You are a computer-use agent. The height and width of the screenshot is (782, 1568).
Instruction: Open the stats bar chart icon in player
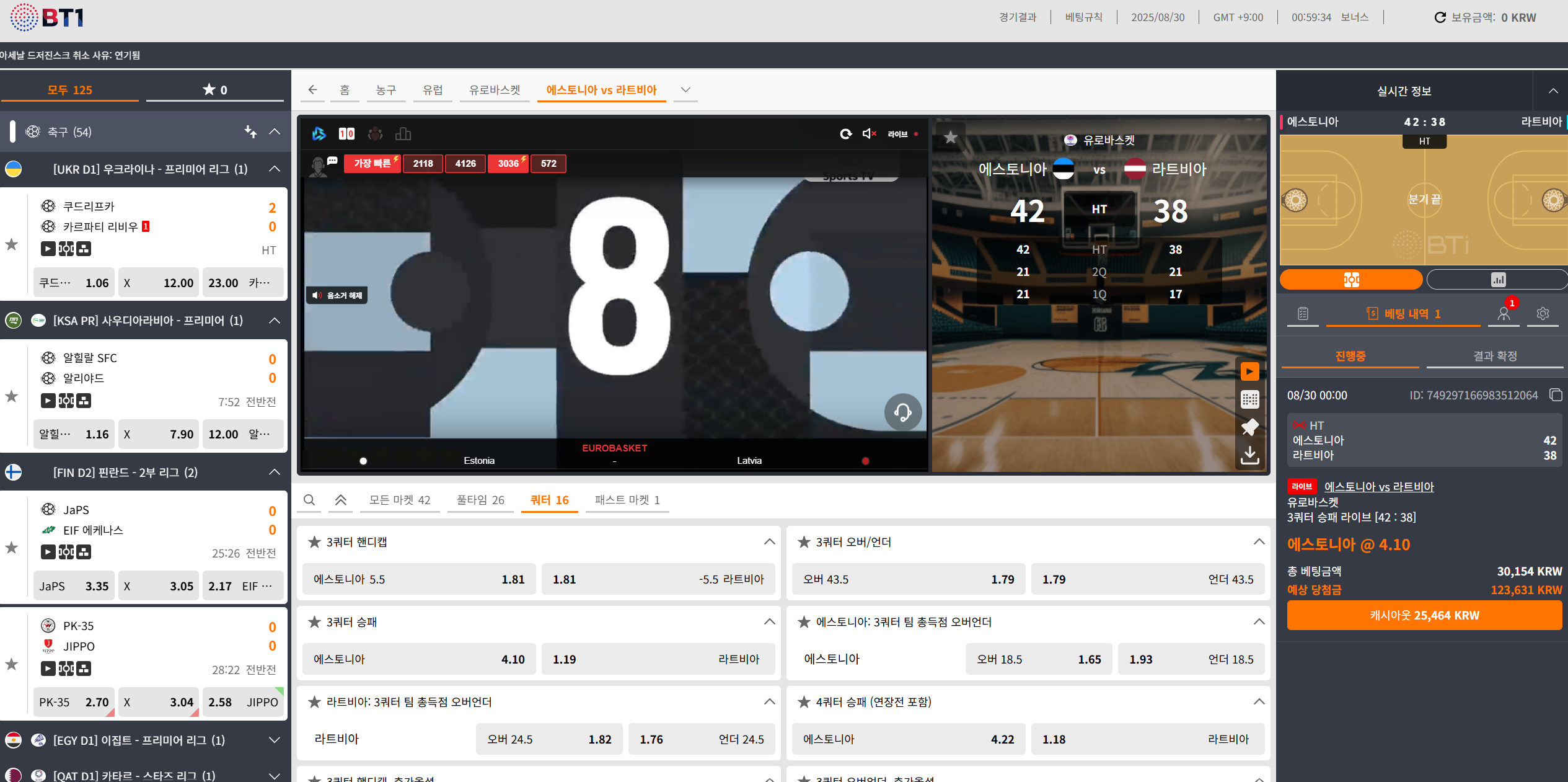pyautogui.click(x=403, y=133)
